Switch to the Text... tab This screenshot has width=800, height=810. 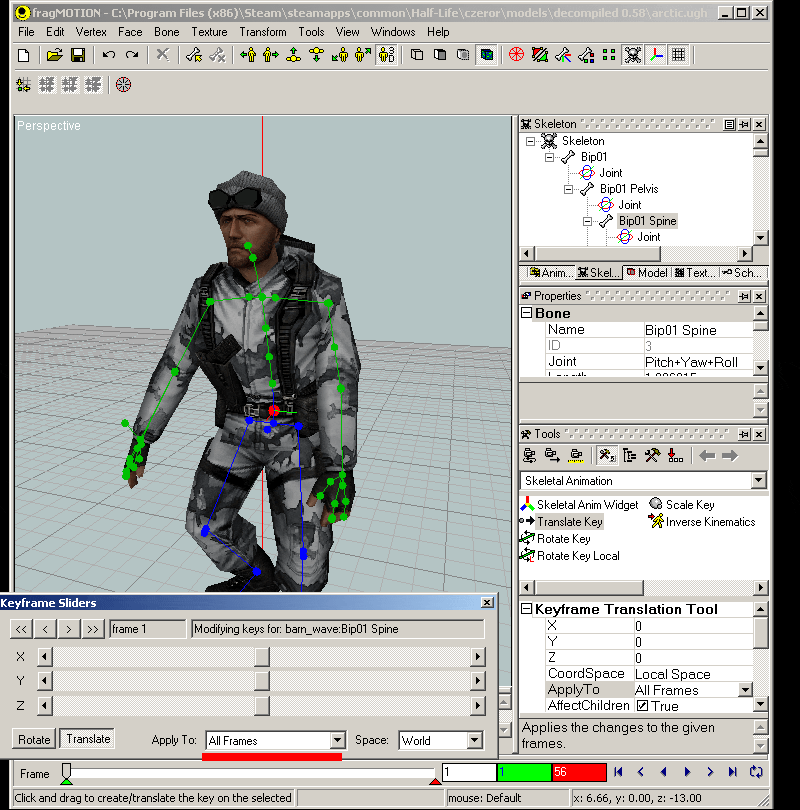click(695, 273)
